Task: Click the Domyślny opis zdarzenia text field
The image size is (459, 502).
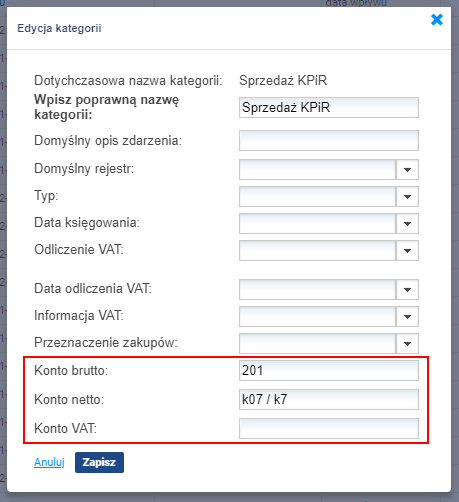Action: coord(329,140)
